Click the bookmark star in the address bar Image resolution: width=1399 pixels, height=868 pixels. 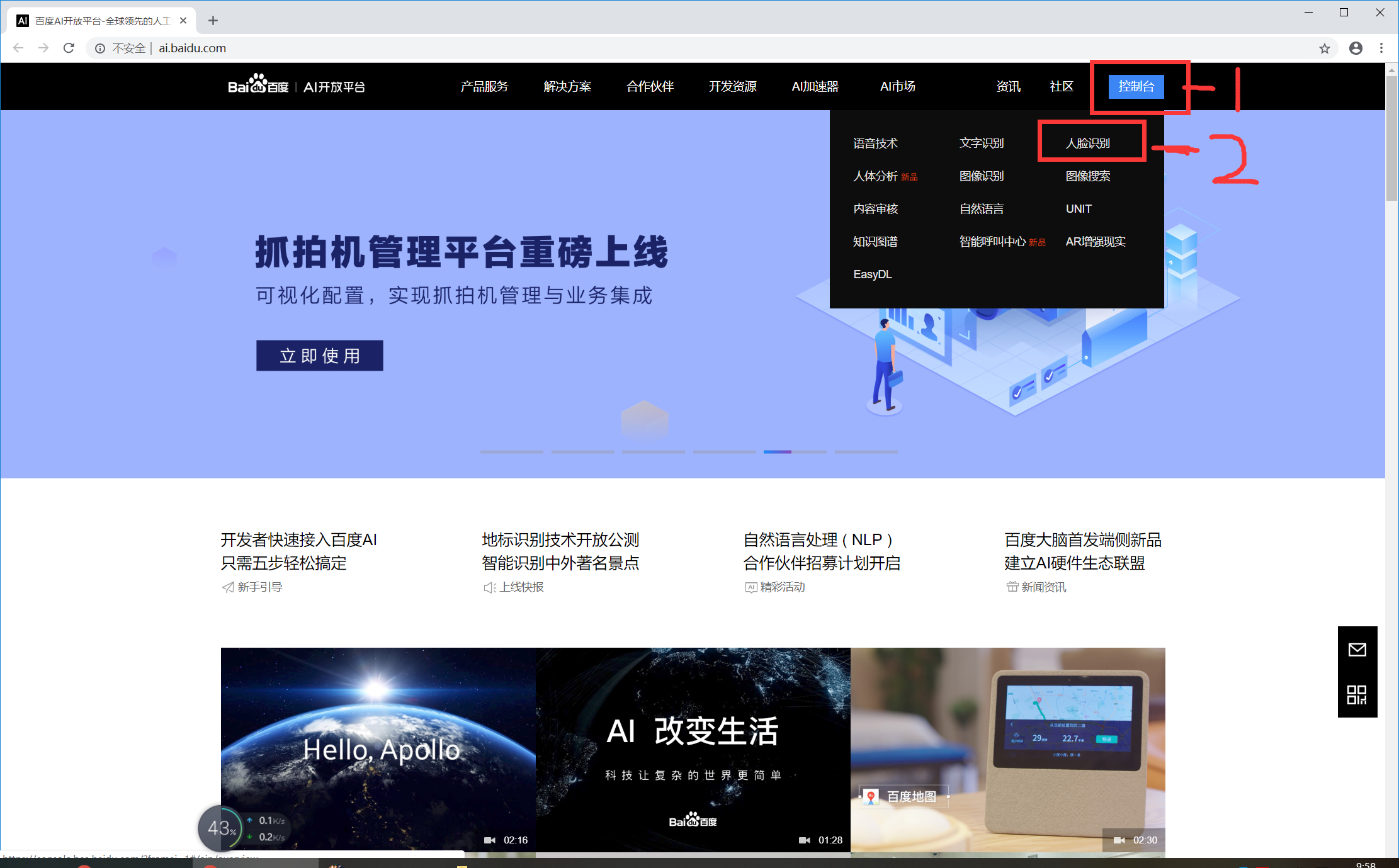tap(1325, 48)
